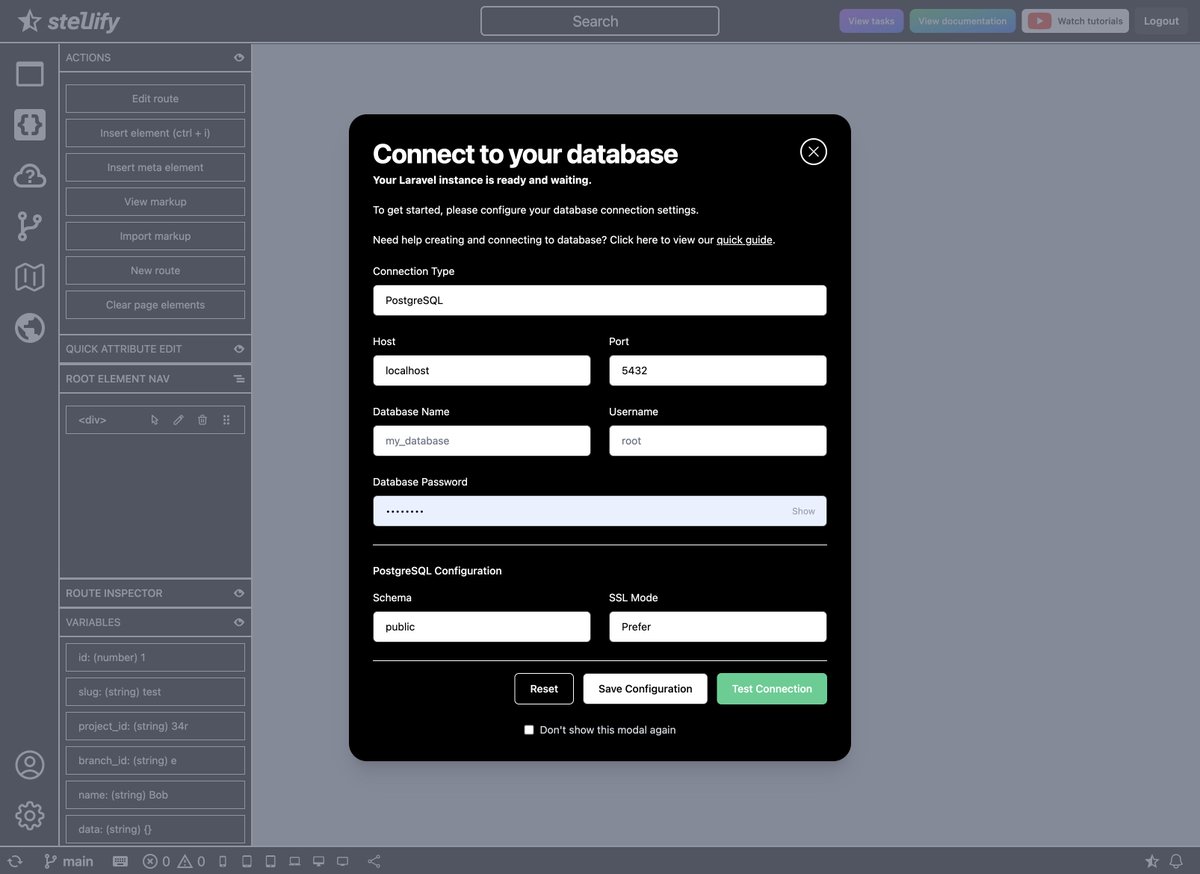Check Don't show this modal again
Screen dimensions: 1200x874
tap(529, 730)
